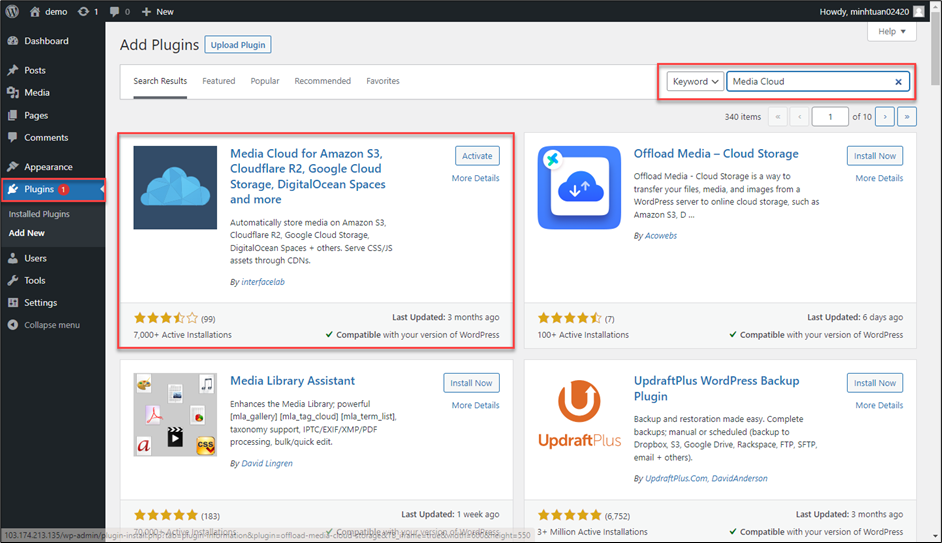Viewport: 942px width, 543px height.
Task: Expand the Keyword search type dropdown
Action: pyautogui.click(x=696, y=82)
